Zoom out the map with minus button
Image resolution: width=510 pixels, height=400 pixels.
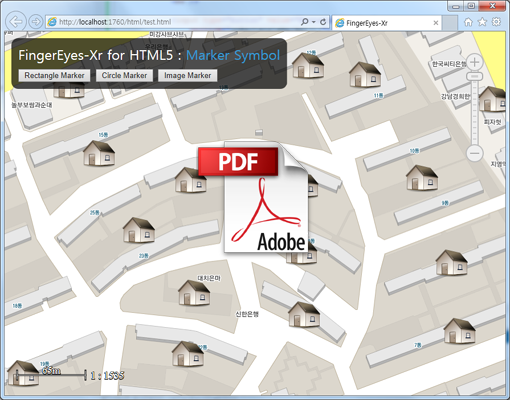click(475, 154)
